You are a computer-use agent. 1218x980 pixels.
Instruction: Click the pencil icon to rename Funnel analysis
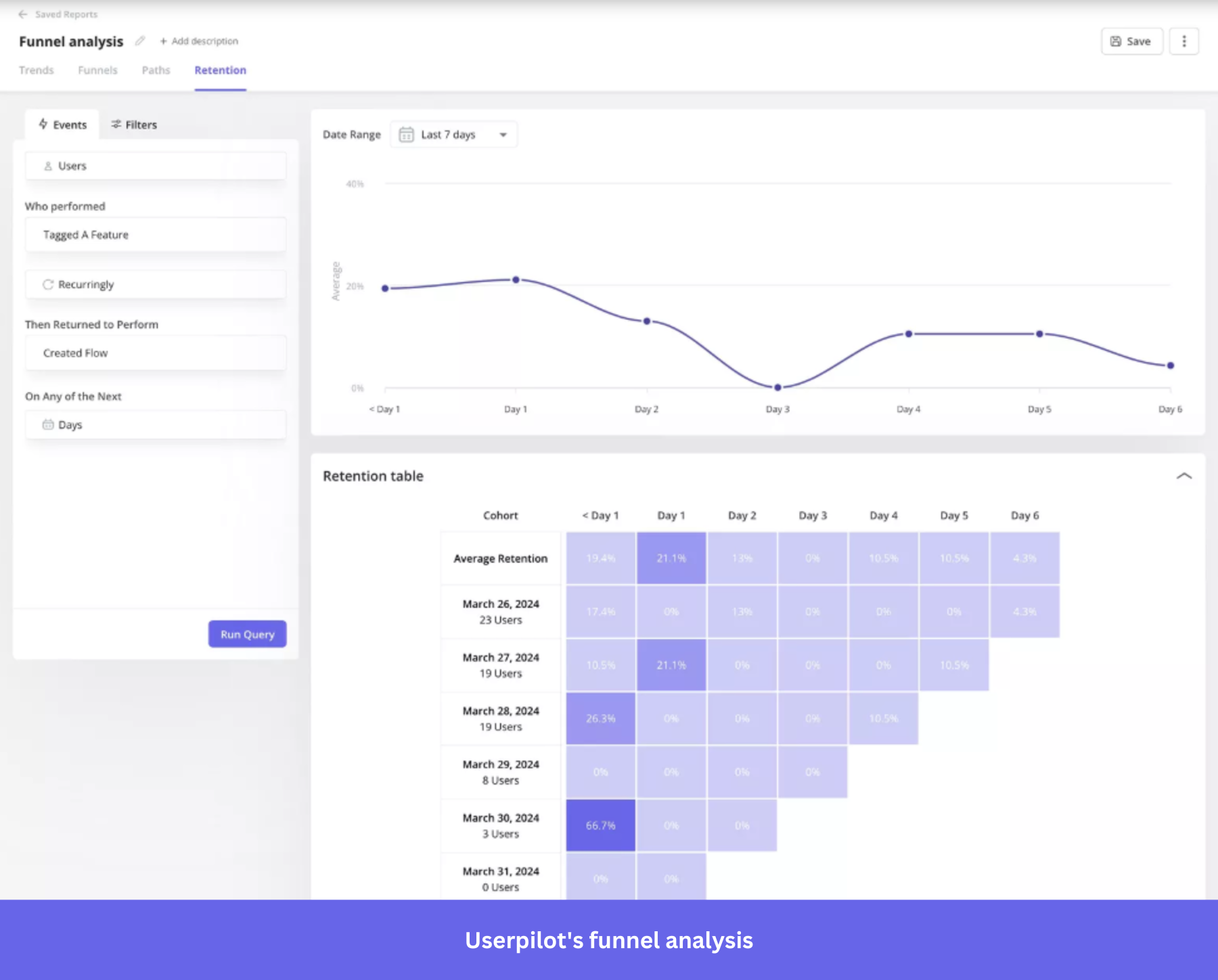140,41
